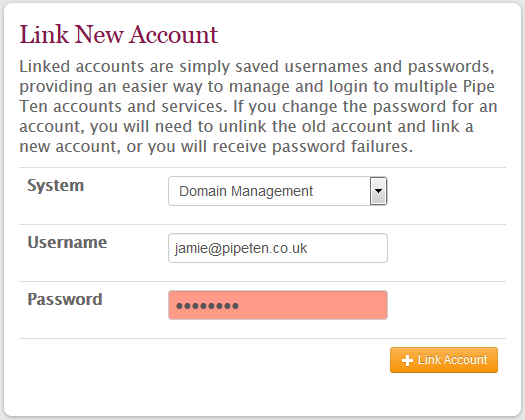525x420 pixels.
Task: Click the Username field label
Action: [67, 242]
